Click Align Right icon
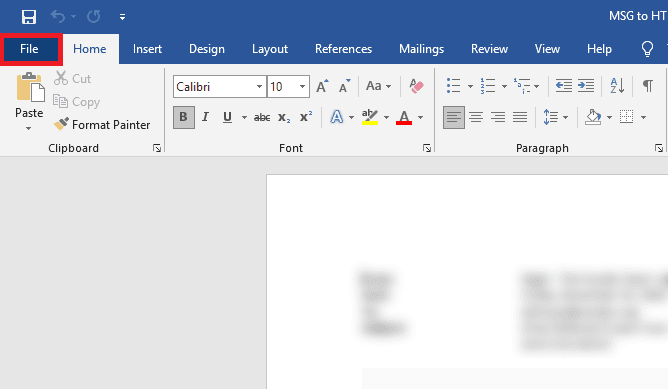The width and height of the screenshot is (668, 389). tap(498, 117)
